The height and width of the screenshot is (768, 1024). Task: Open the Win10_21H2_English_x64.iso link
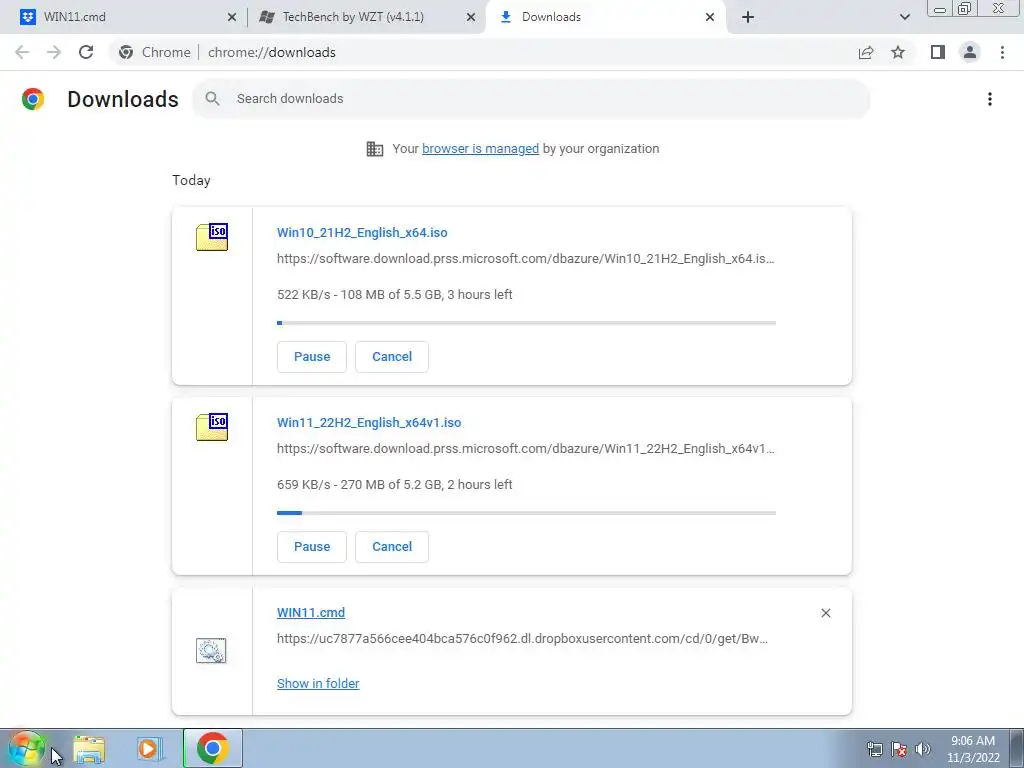pos(362,232)
